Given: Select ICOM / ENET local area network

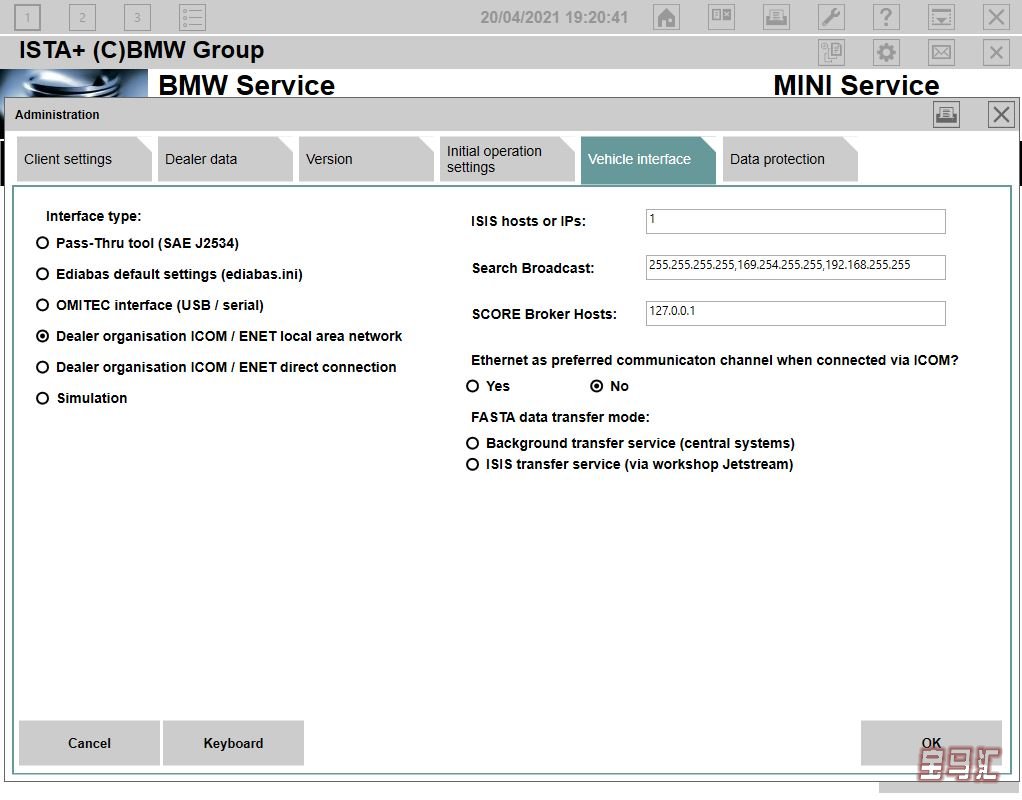Looking at the screenshot, I should coord(219,336).
